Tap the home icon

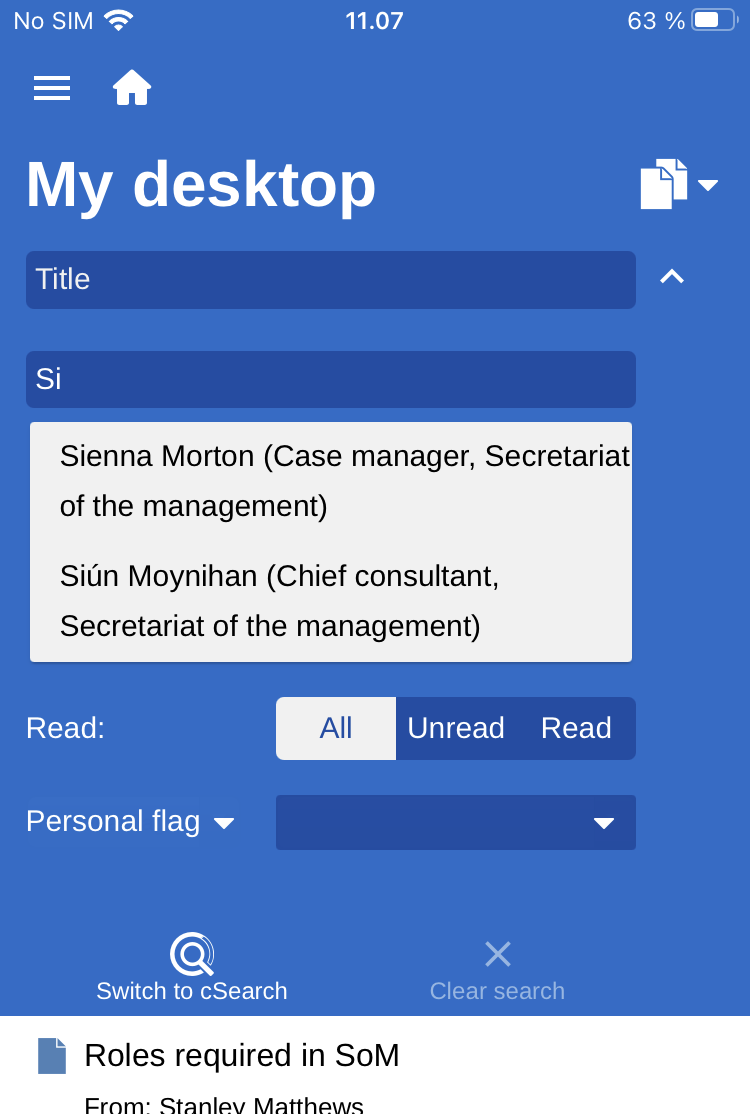click(x=131, y=88)
